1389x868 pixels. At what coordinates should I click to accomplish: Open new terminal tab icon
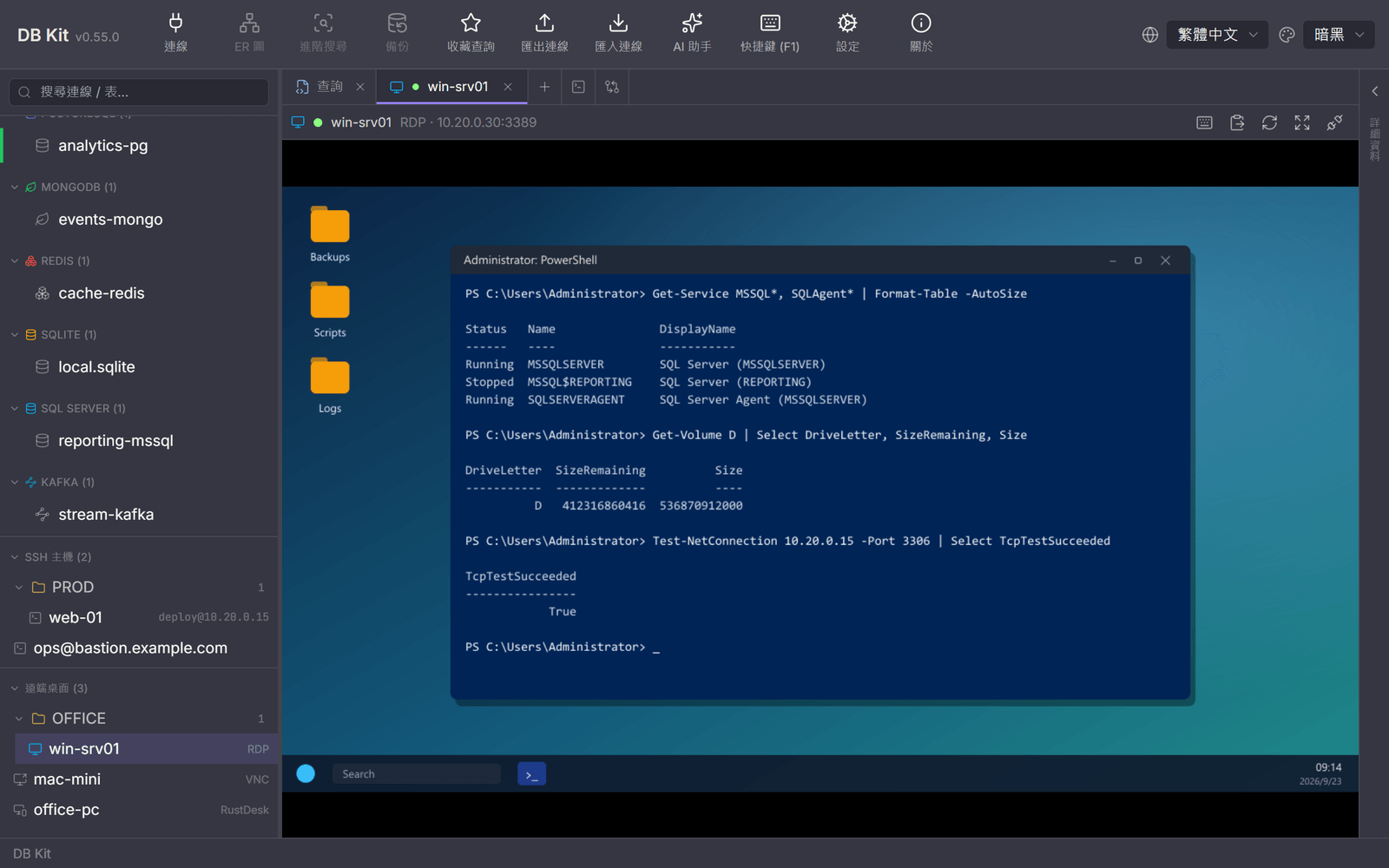pyautogui.click(x=578, y=87)
